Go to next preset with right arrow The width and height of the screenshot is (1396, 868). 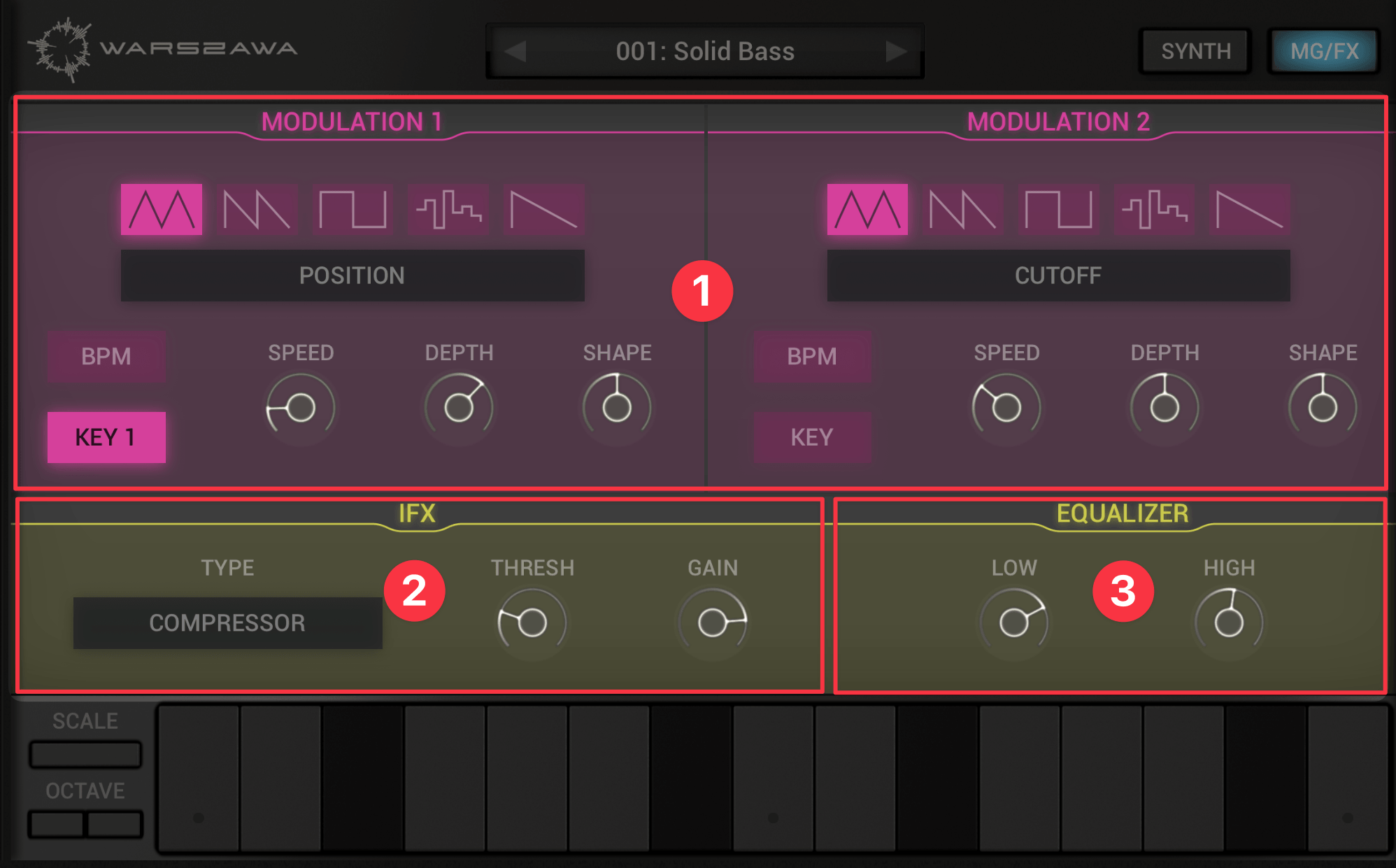click(x=896, y=51)
